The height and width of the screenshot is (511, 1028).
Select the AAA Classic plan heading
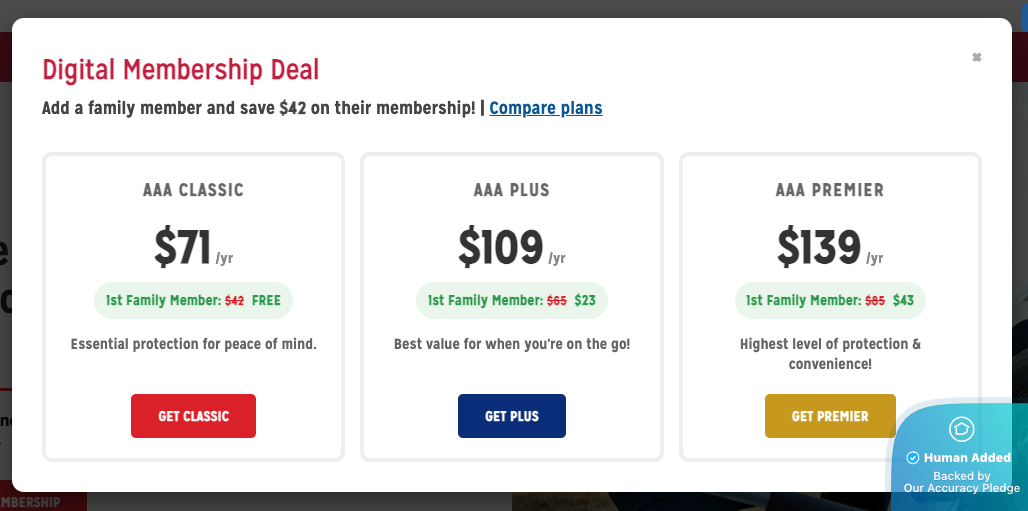tap(193, 190)
